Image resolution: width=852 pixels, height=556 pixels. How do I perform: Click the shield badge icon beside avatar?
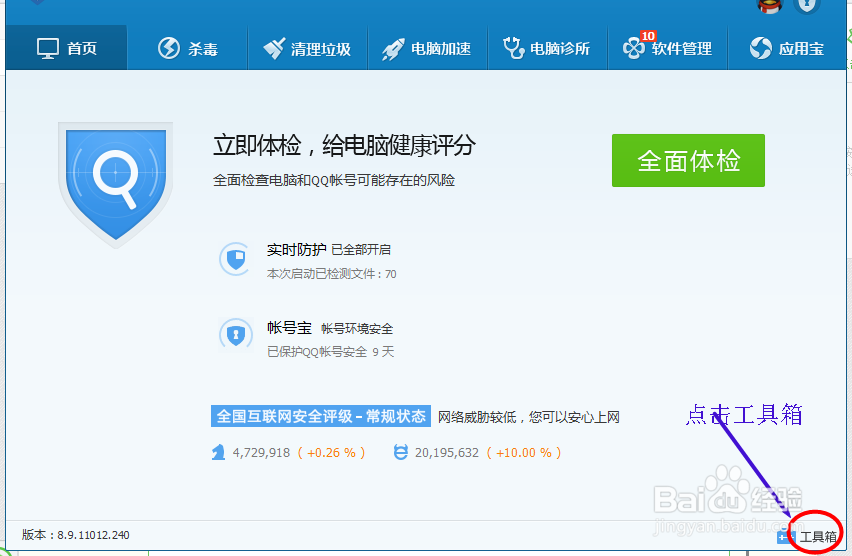807,7
